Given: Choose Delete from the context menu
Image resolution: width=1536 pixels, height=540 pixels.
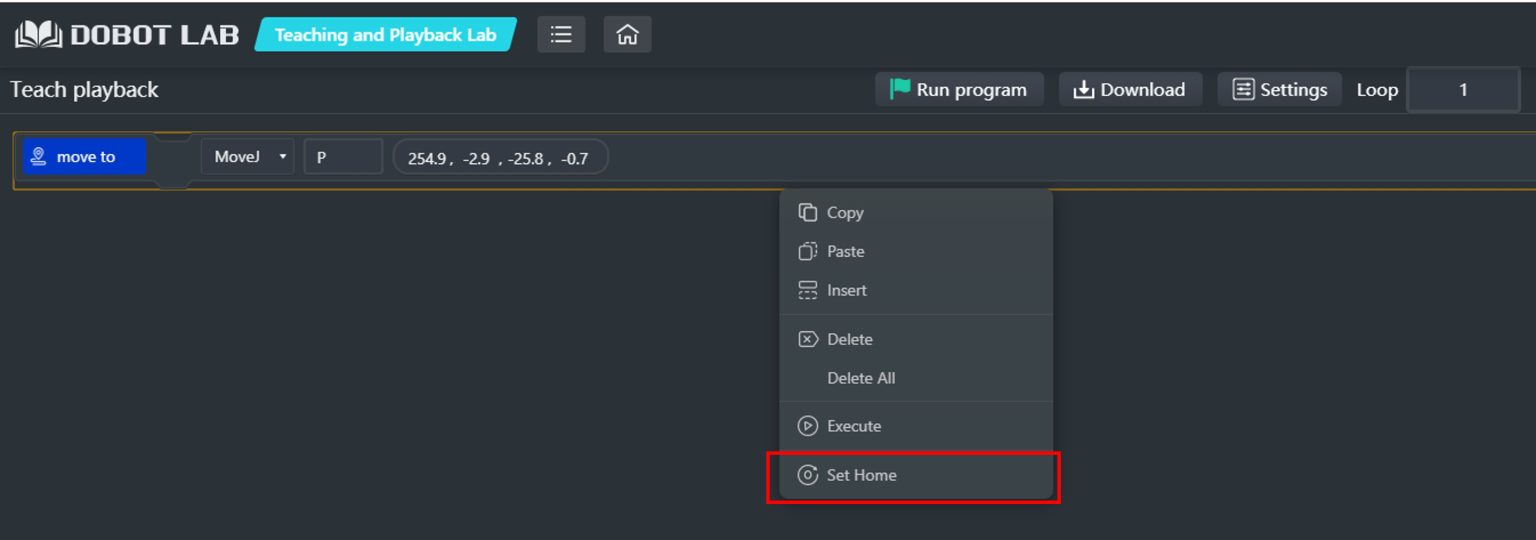Looking at the screenshot, I should click(849, 339).
